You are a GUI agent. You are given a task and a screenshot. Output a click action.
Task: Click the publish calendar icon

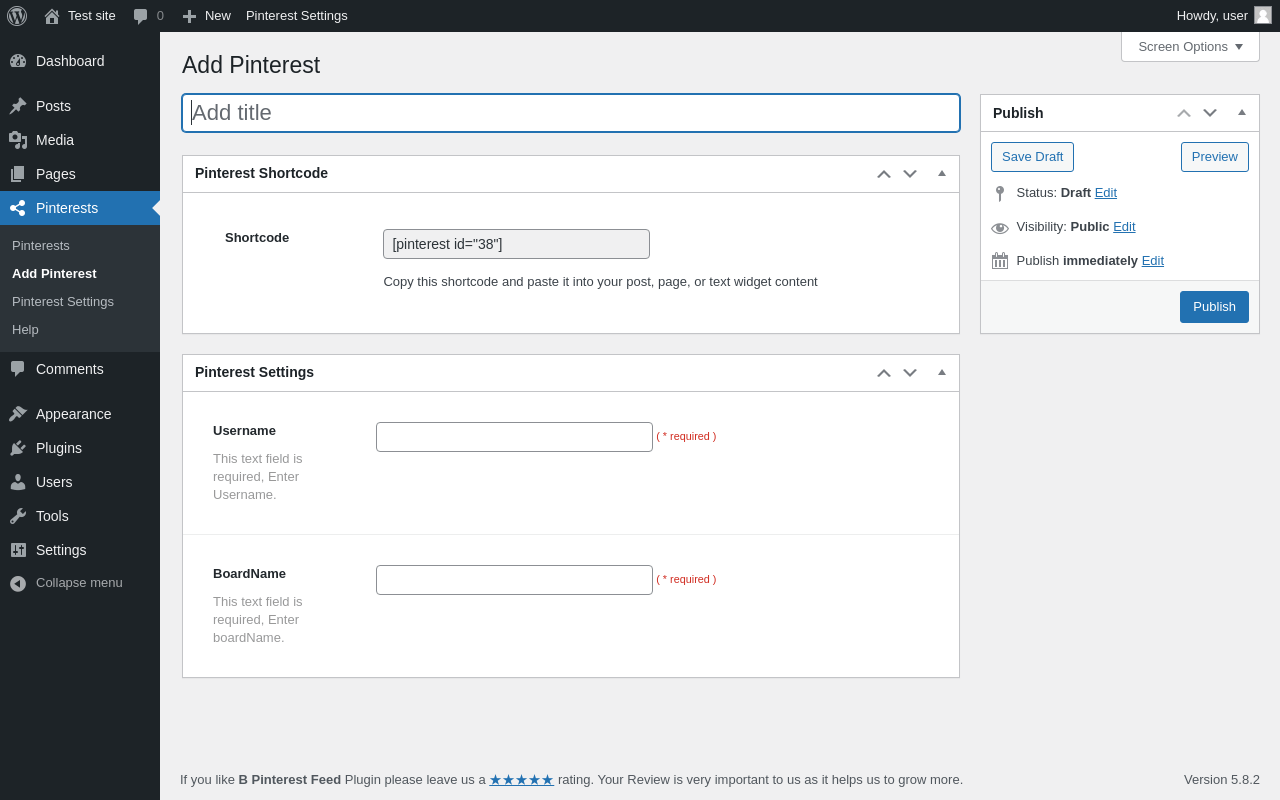click(1000, 261)
